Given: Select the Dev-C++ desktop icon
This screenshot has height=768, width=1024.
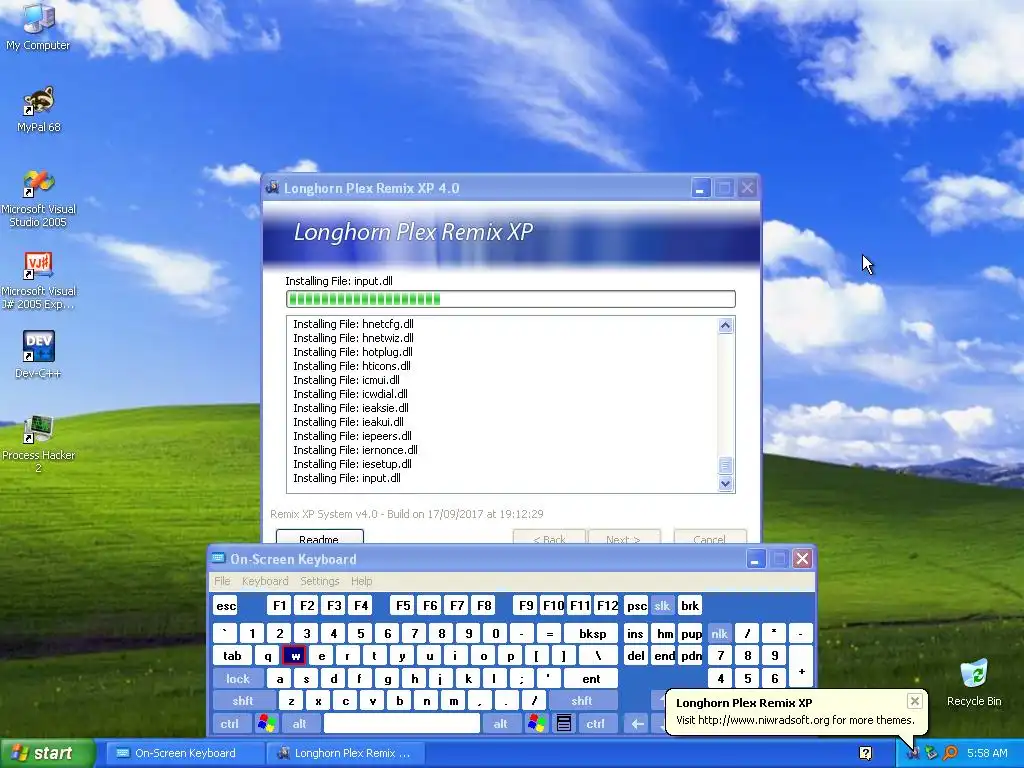Looking at the screenshot, I should 38,355.
